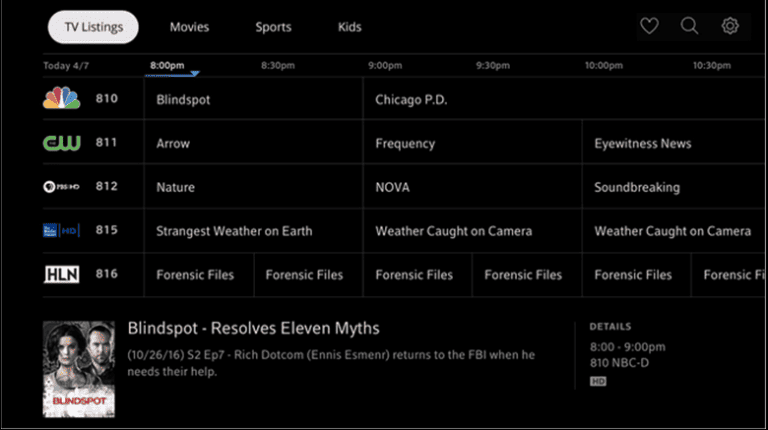Click the S2 Ep7 episode description
This screenshot has height=430, width=768.
(x=331, y=363)
